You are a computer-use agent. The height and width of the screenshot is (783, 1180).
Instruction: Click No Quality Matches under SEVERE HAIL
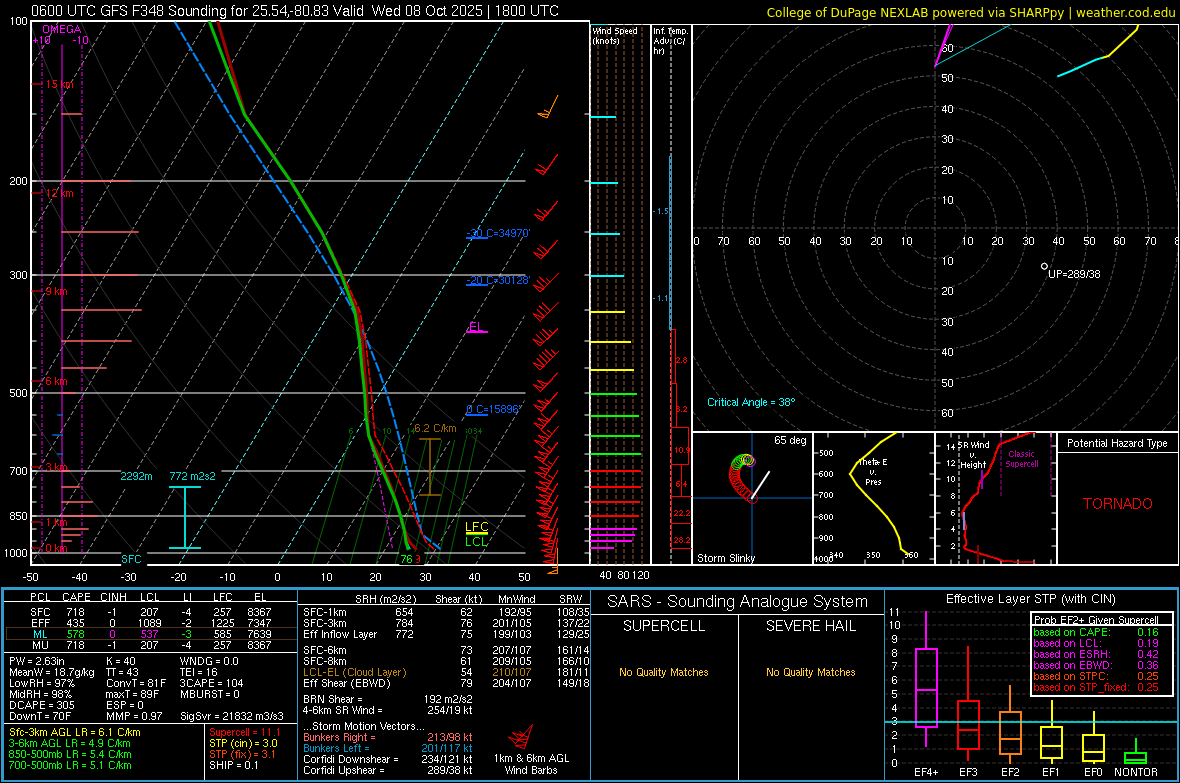coord(810,672)
